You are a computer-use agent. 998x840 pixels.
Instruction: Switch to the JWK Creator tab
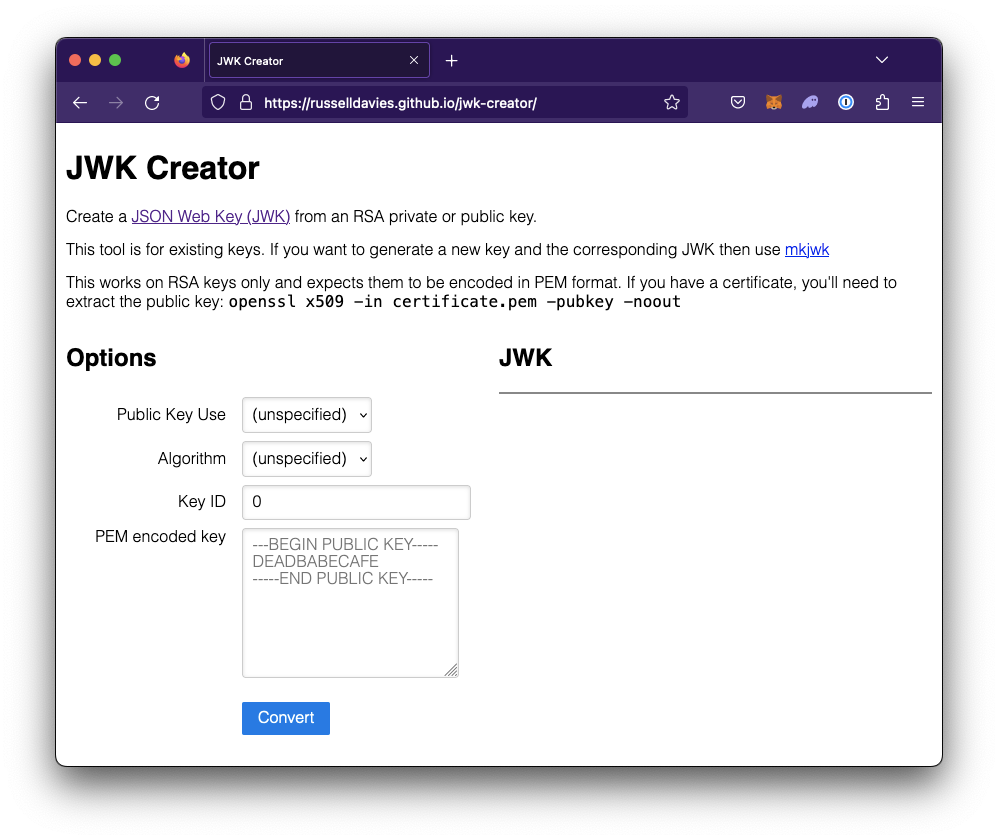(300, 60)
